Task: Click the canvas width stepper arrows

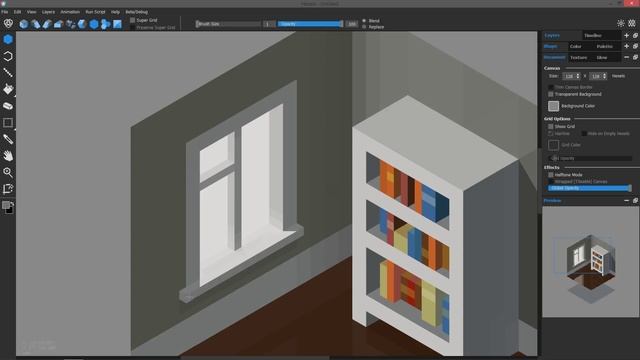Action: 578,76
